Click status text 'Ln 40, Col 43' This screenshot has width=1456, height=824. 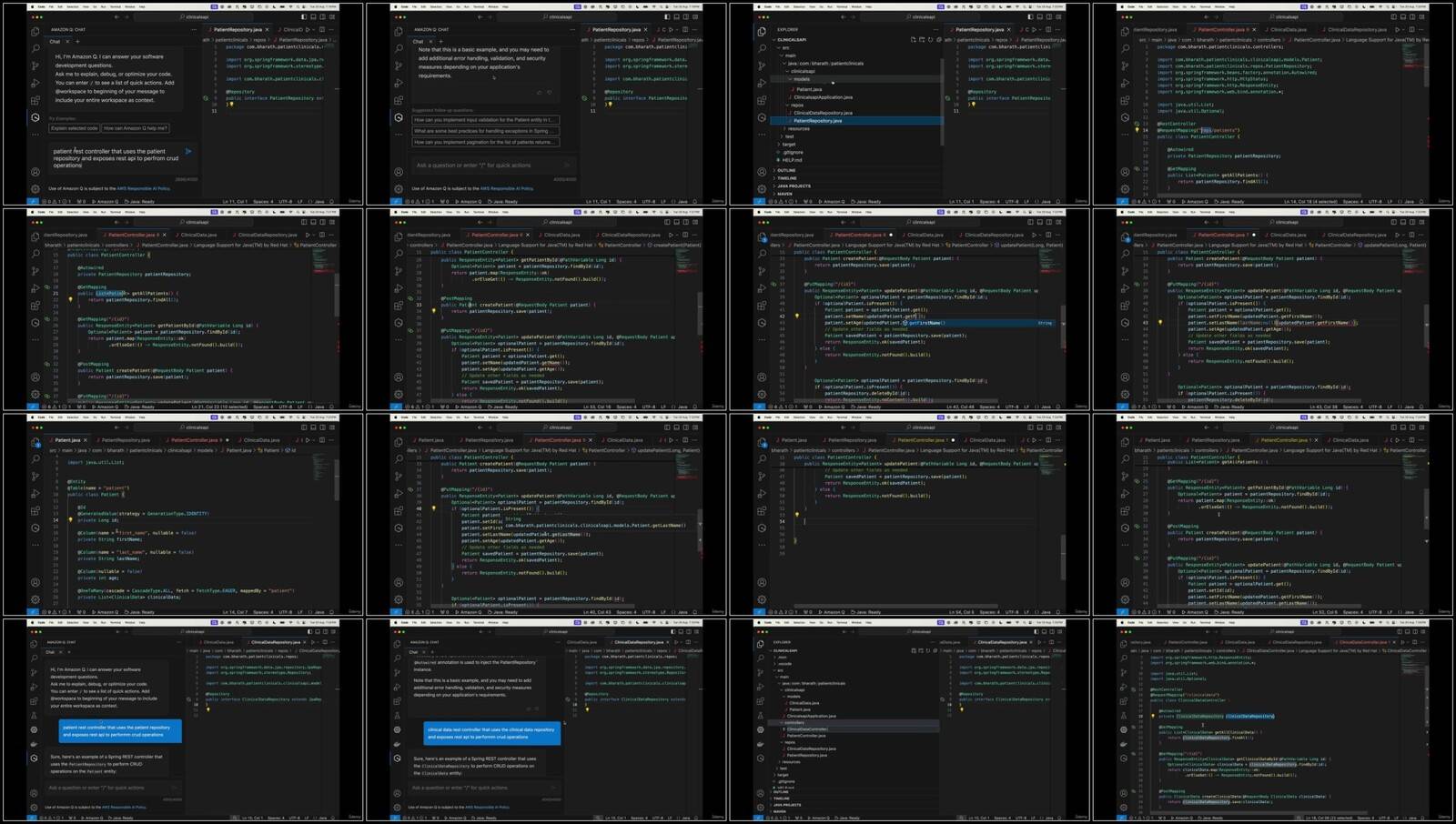(597, 612)
